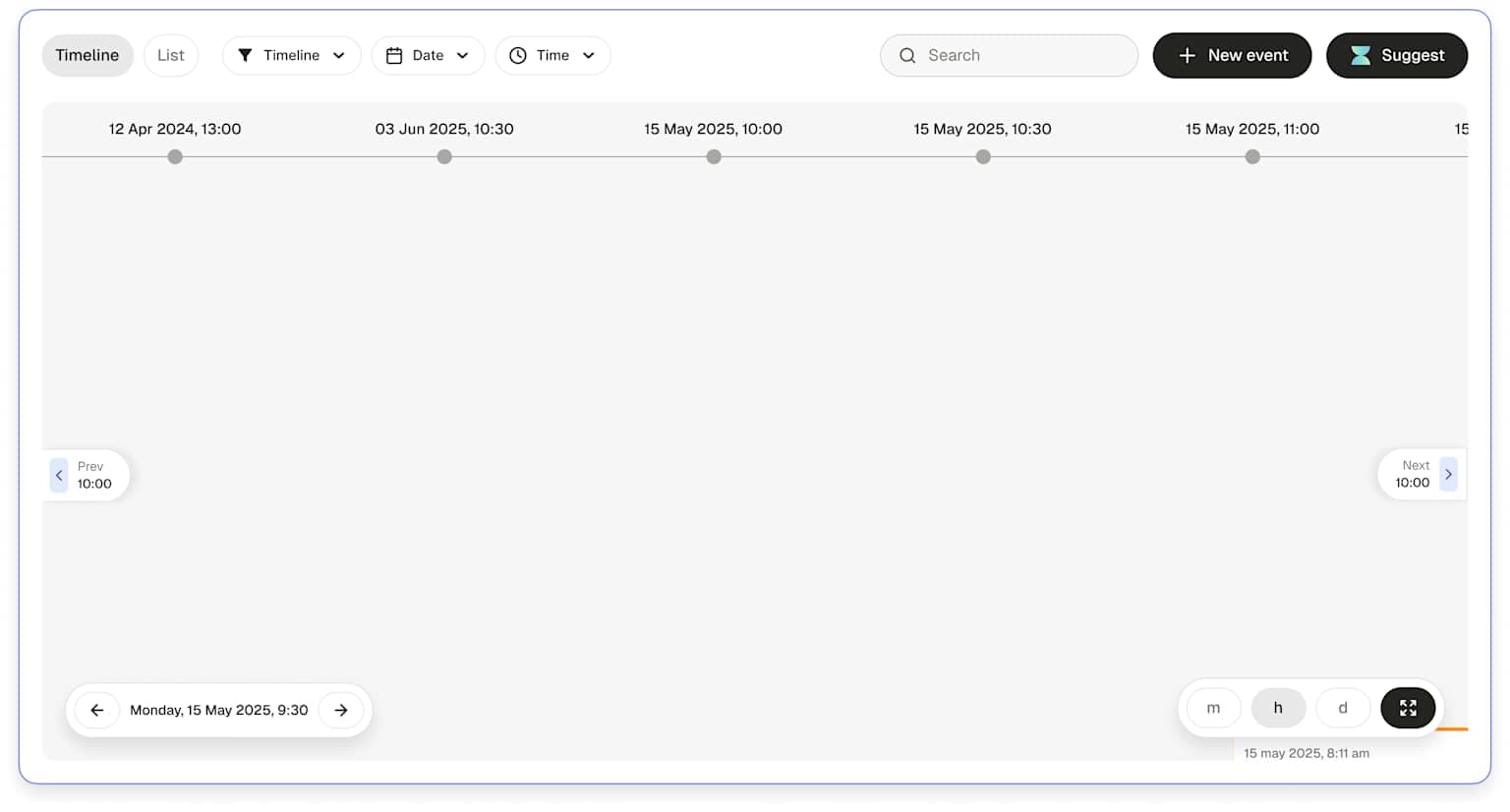Click the Prev 10:00 navigation control
Screen dimensions: 1510x812
click(x=87, y=475)
